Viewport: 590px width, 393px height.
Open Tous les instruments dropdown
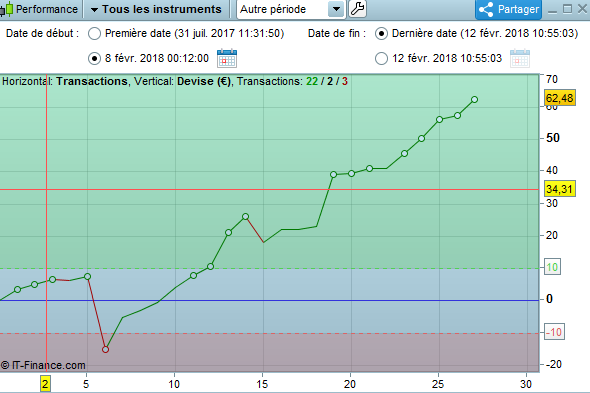click(157, 9)
